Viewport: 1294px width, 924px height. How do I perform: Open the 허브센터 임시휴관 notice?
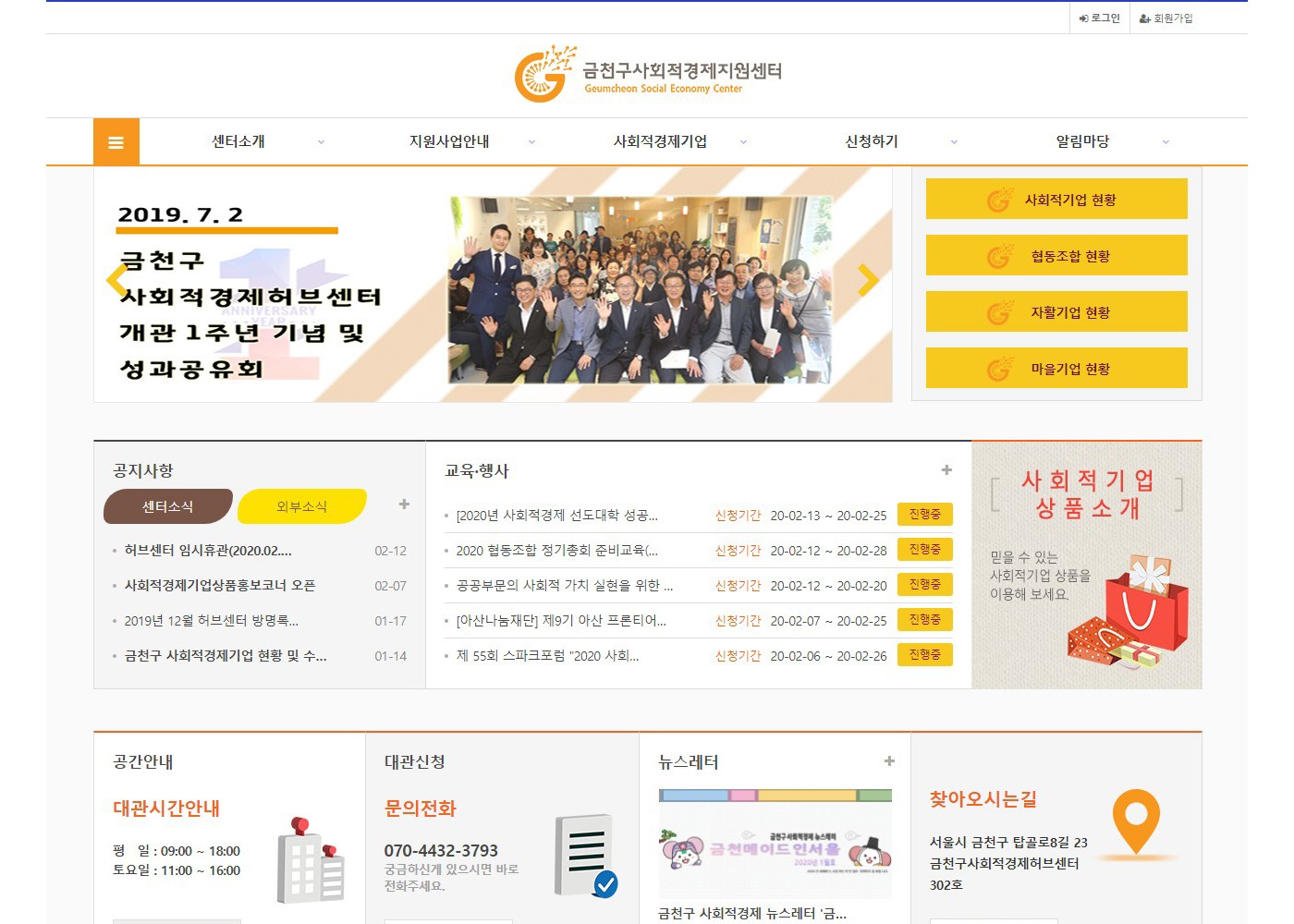[208, 551]
